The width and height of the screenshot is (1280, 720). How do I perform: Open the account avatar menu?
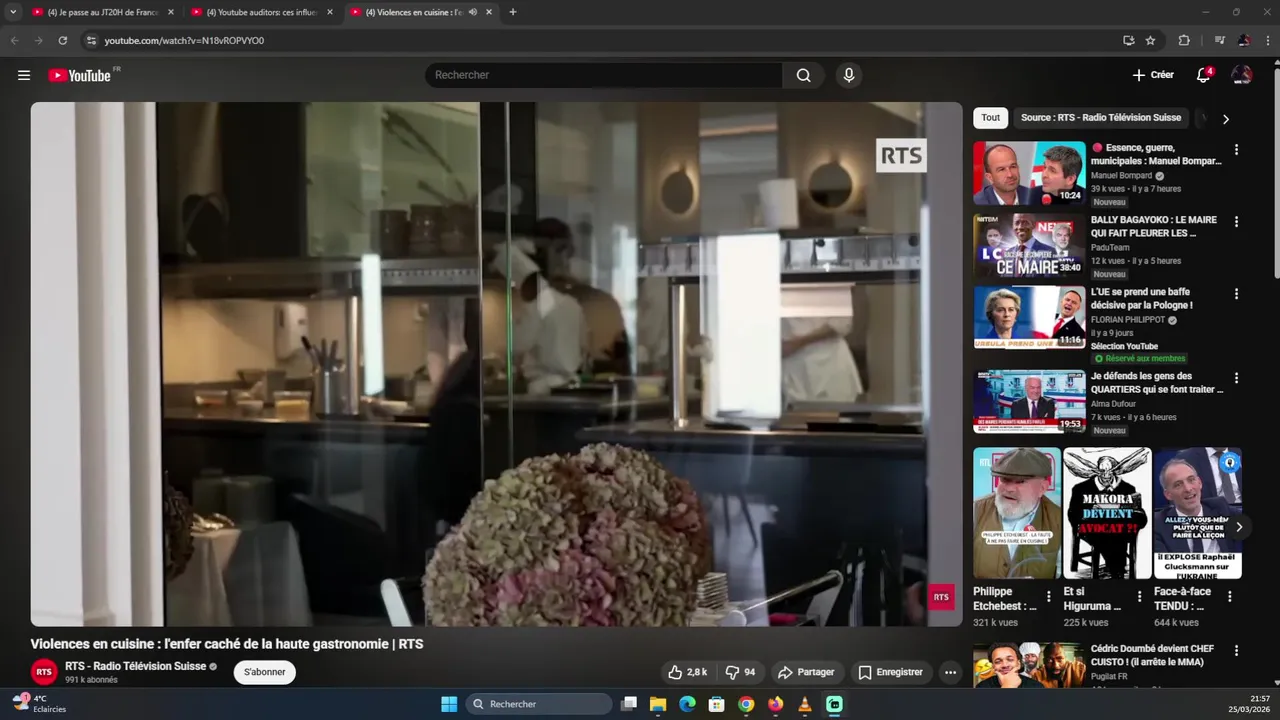click(1242, 75)
